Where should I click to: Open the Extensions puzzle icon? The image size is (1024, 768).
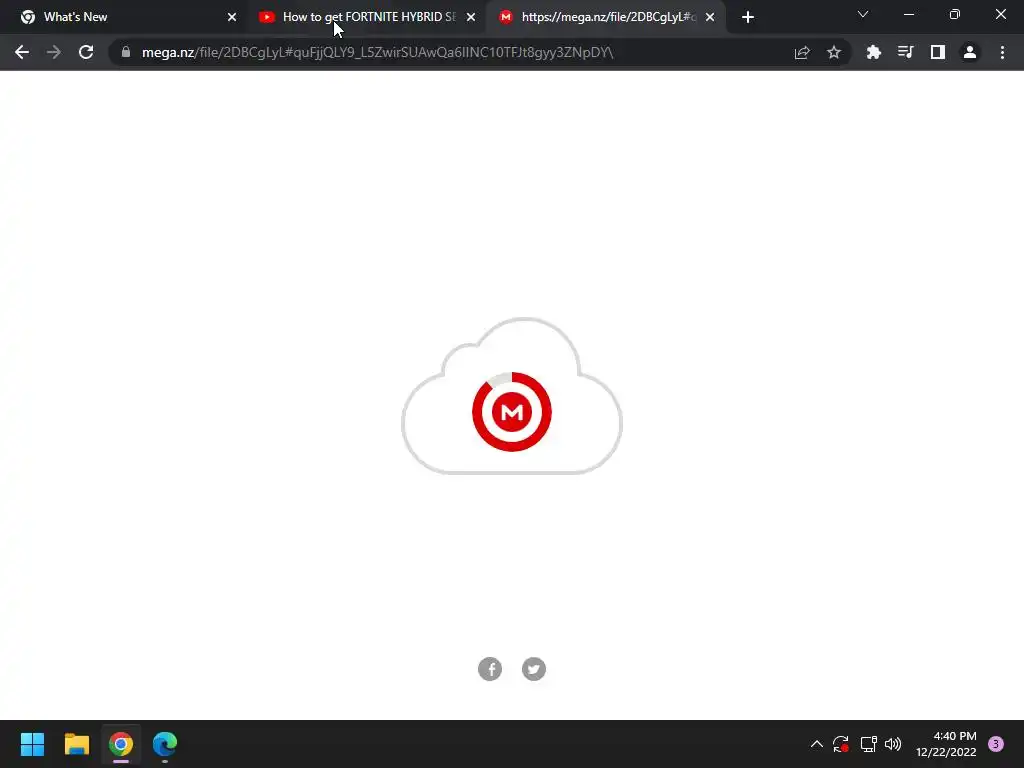point(874,52)
